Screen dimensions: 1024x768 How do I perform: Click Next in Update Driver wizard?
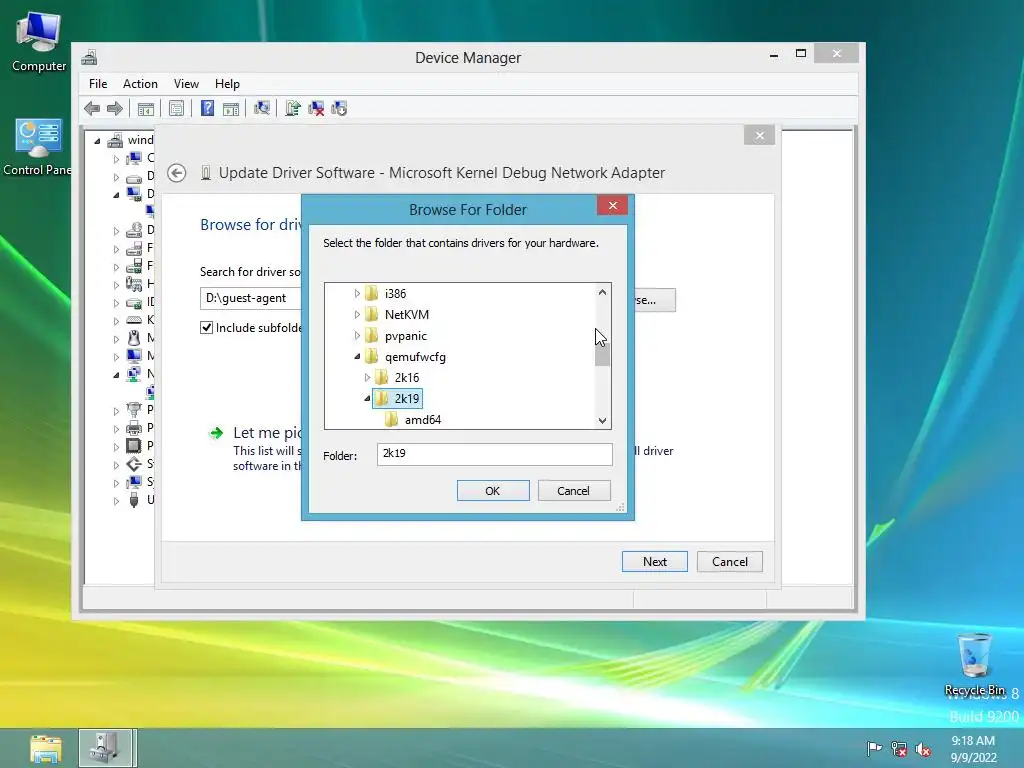[x=654, y=562]
